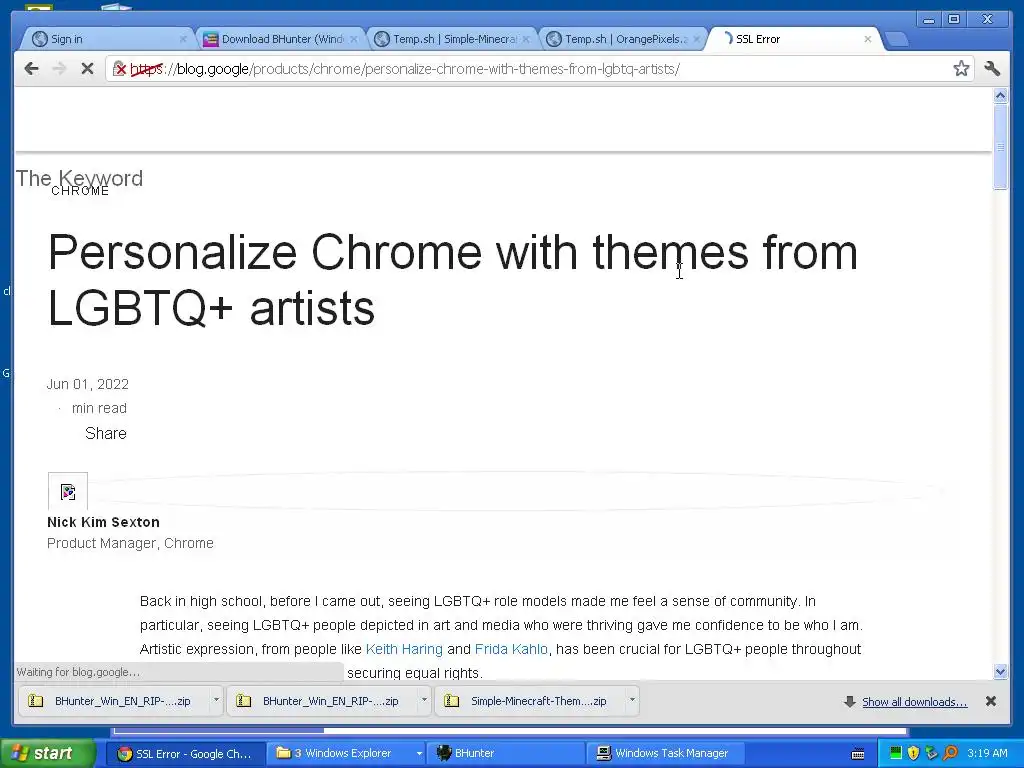Expand Windows Explorer taskbar group arrow
This screenshot has height=768, width=1024.
click(419, 754)
